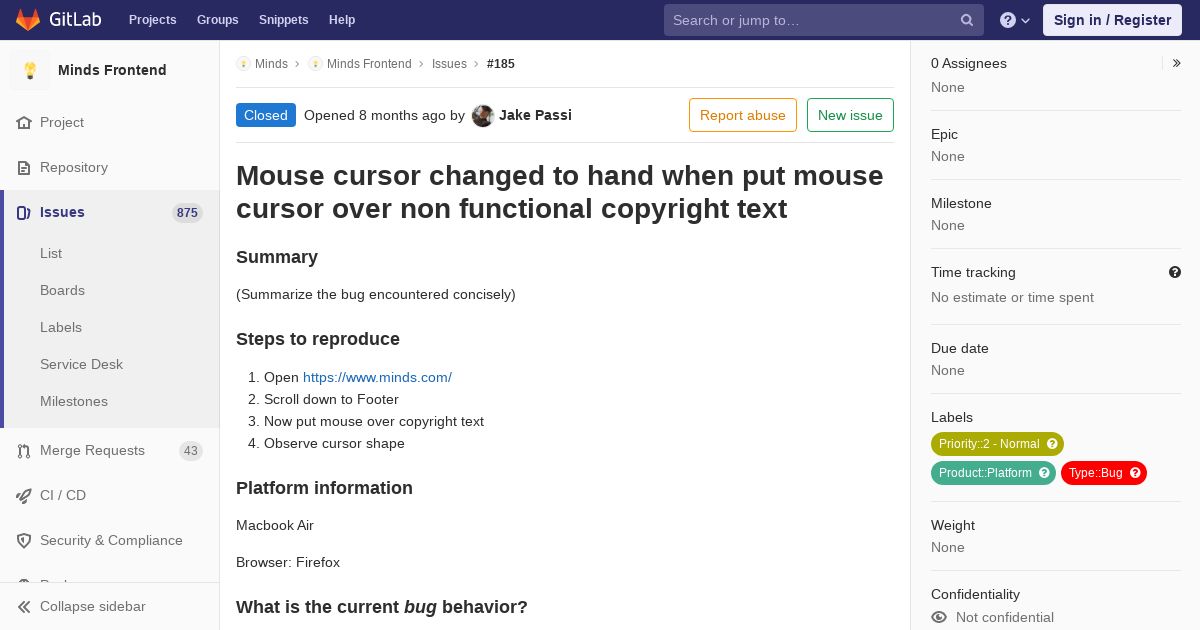
Task: Open the Projects menu
Action: [152, 20]
